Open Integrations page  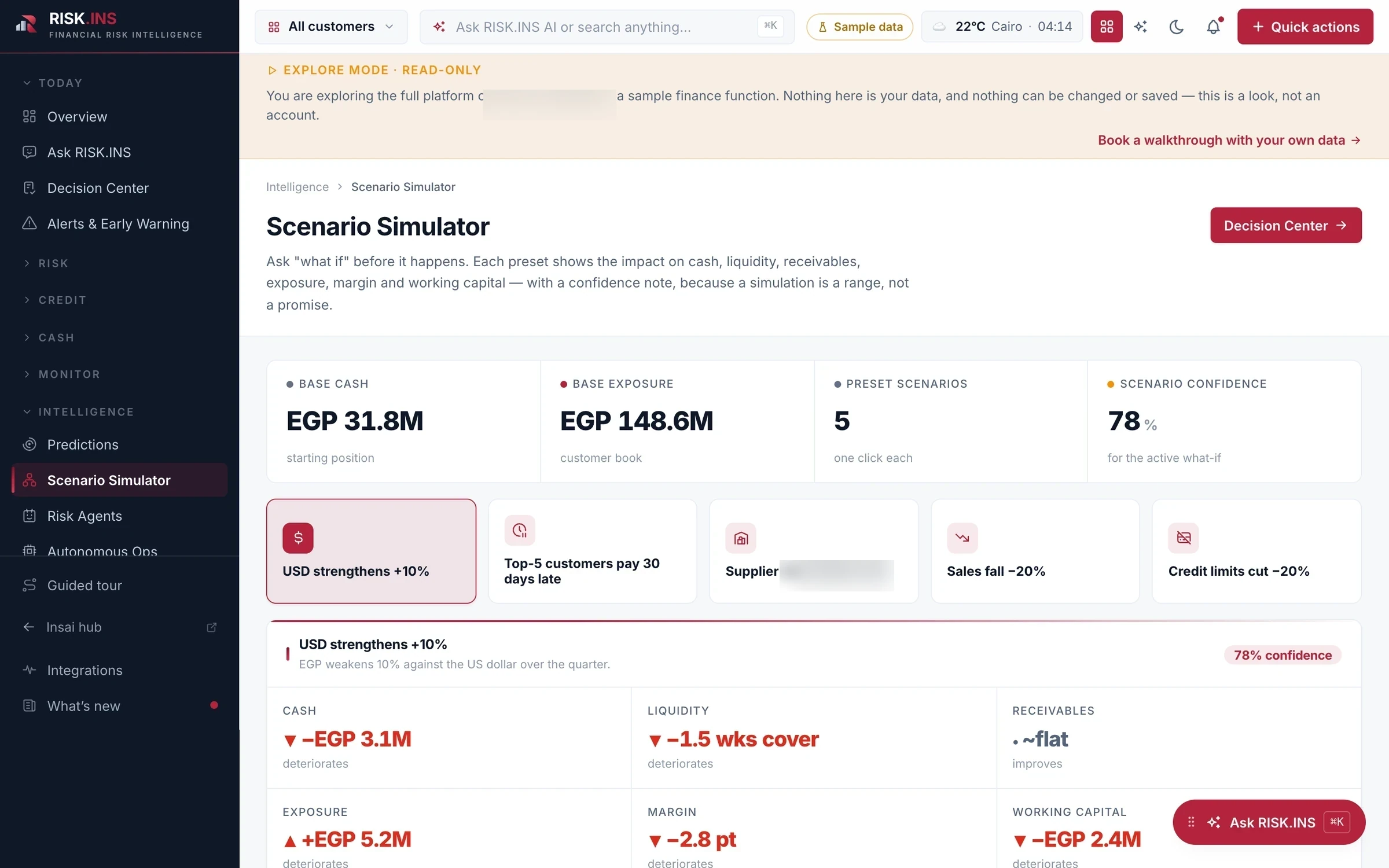[x=119, y=670]
